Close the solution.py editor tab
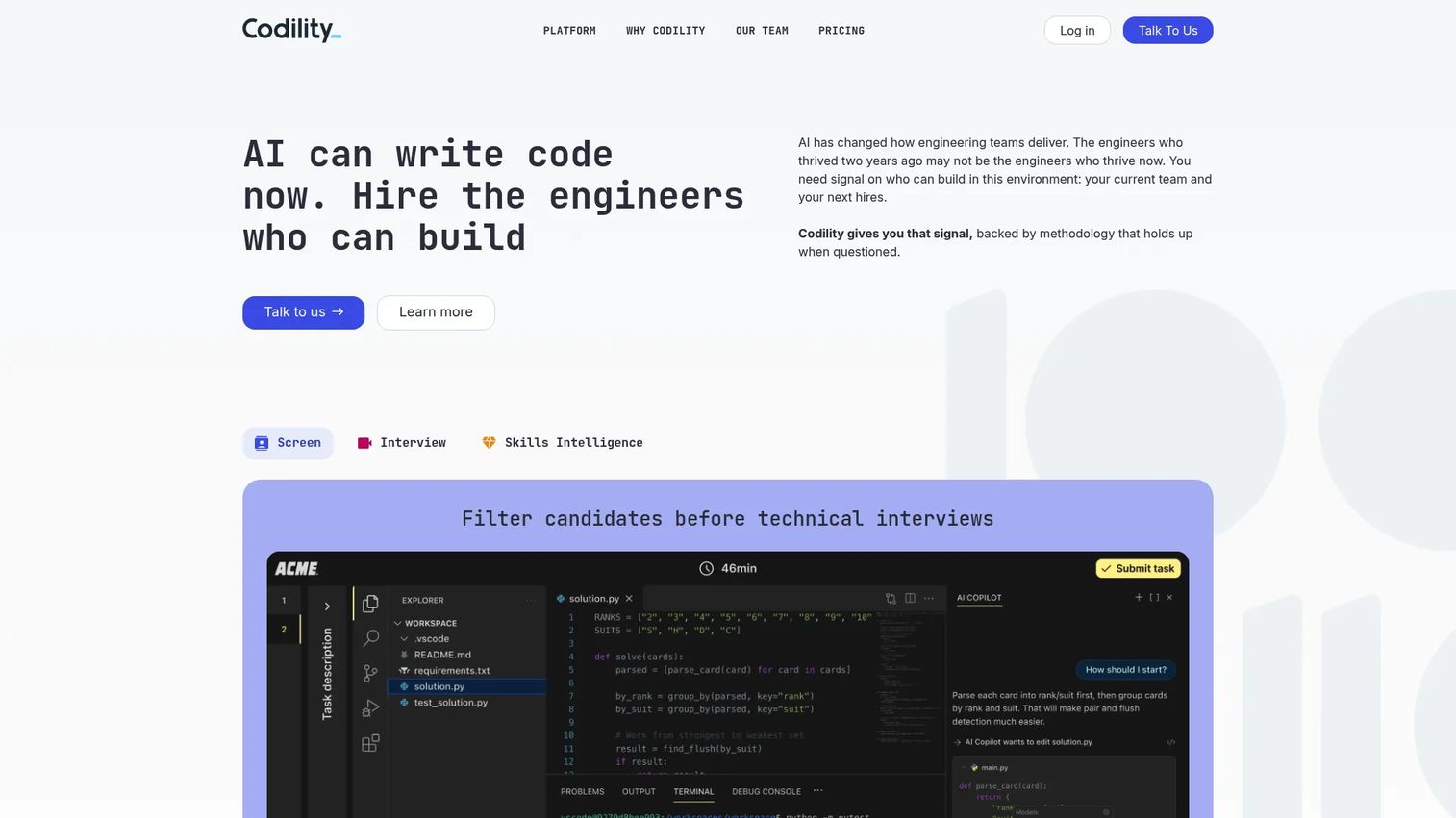The height and width of the screenshot is (818, 1456). (629, 599)
